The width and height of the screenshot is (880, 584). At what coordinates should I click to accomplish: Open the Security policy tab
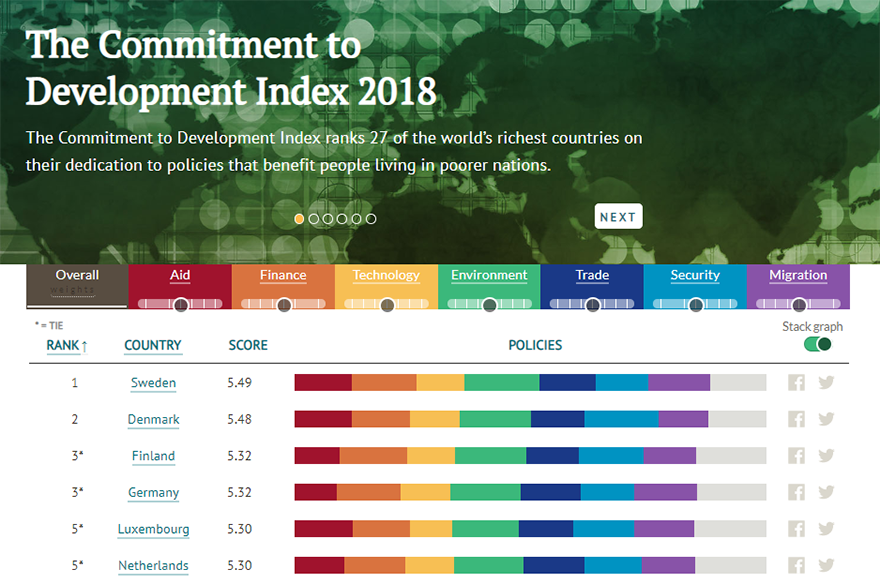[695, 275]
